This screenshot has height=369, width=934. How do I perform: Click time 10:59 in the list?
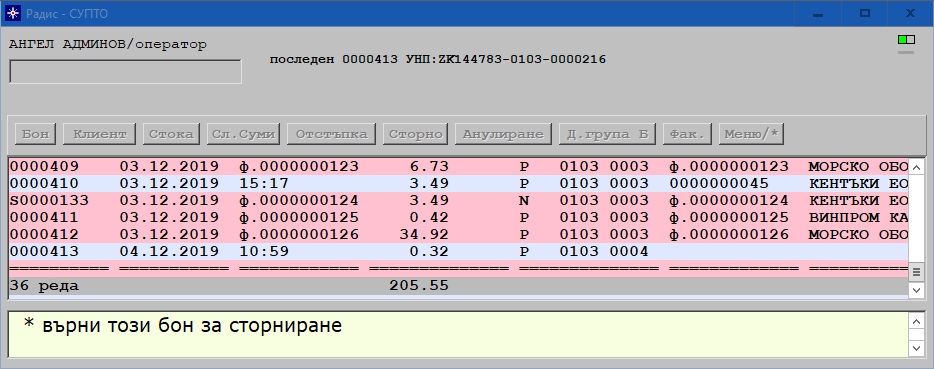tap(264, 252)
